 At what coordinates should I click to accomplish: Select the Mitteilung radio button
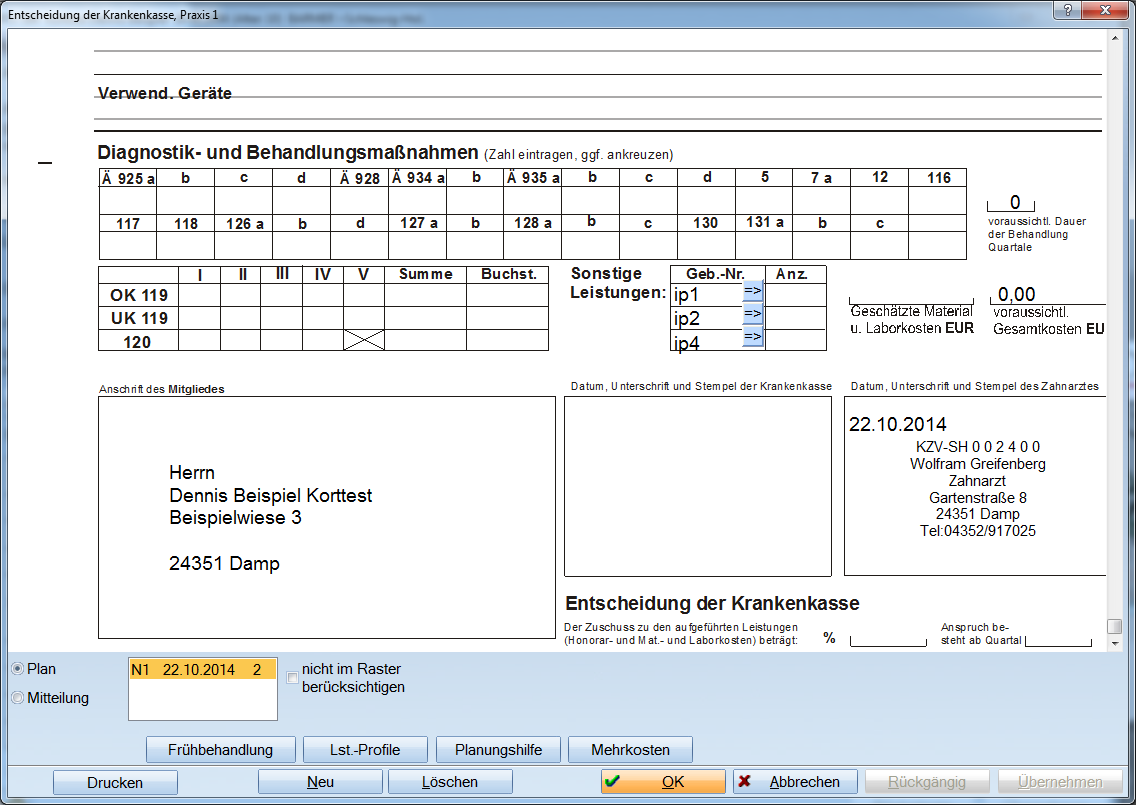[x=18, y=698]
